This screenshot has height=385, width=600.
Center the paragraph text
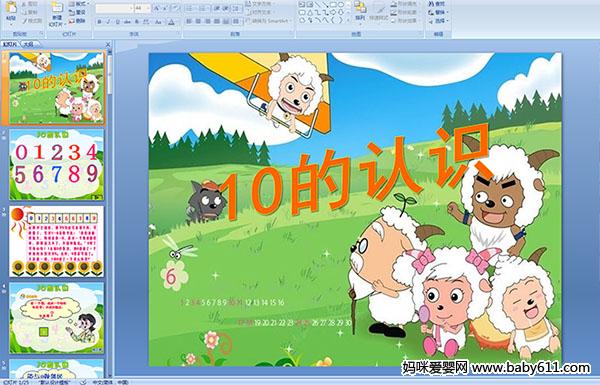198,21
